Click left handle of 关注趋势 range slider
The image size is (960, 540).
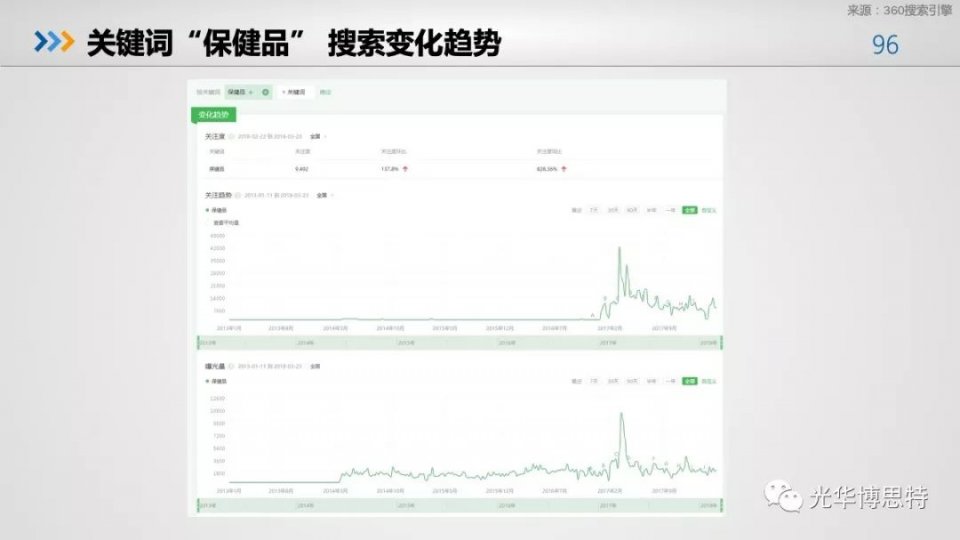click(x=198, y=343)
